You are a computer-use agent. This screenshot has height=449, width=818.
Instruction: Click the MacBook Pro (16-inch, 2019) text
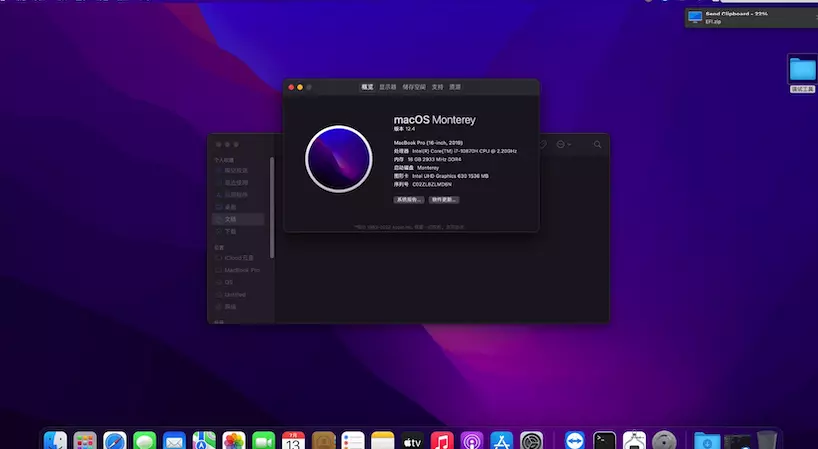(428, 143)
